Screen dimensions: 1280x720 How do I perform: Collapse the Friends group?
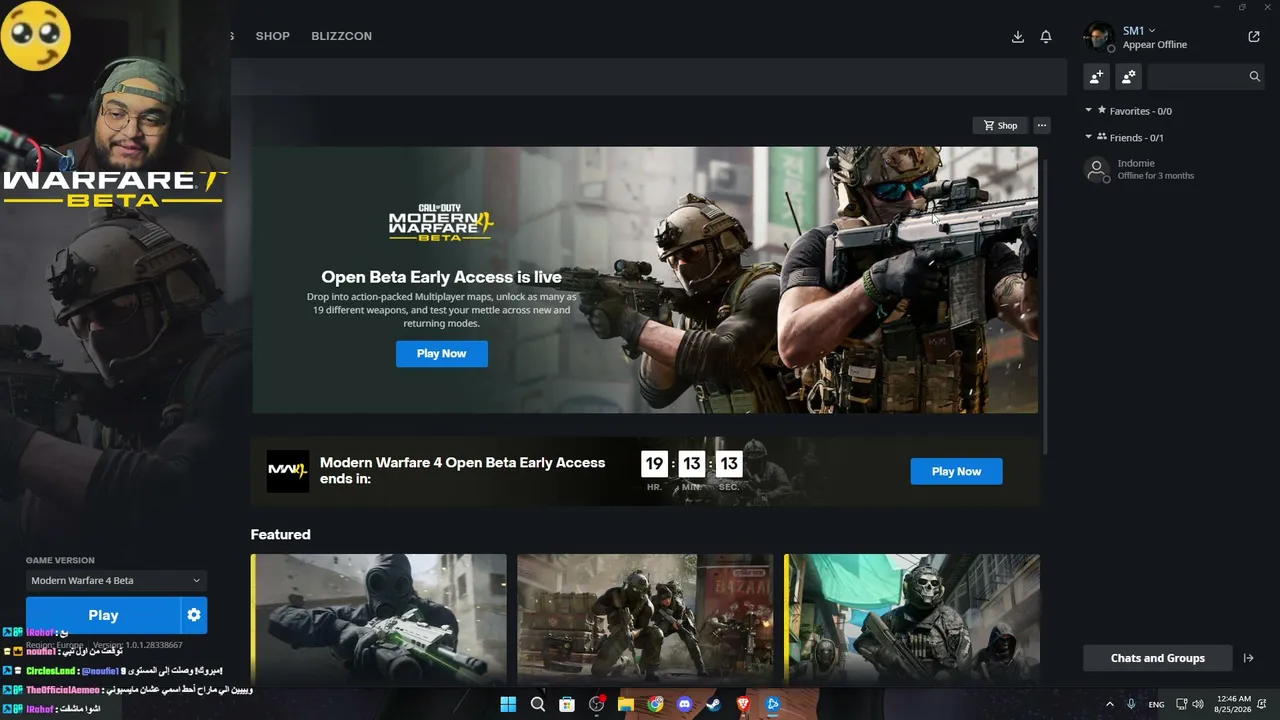(1089, 137)
